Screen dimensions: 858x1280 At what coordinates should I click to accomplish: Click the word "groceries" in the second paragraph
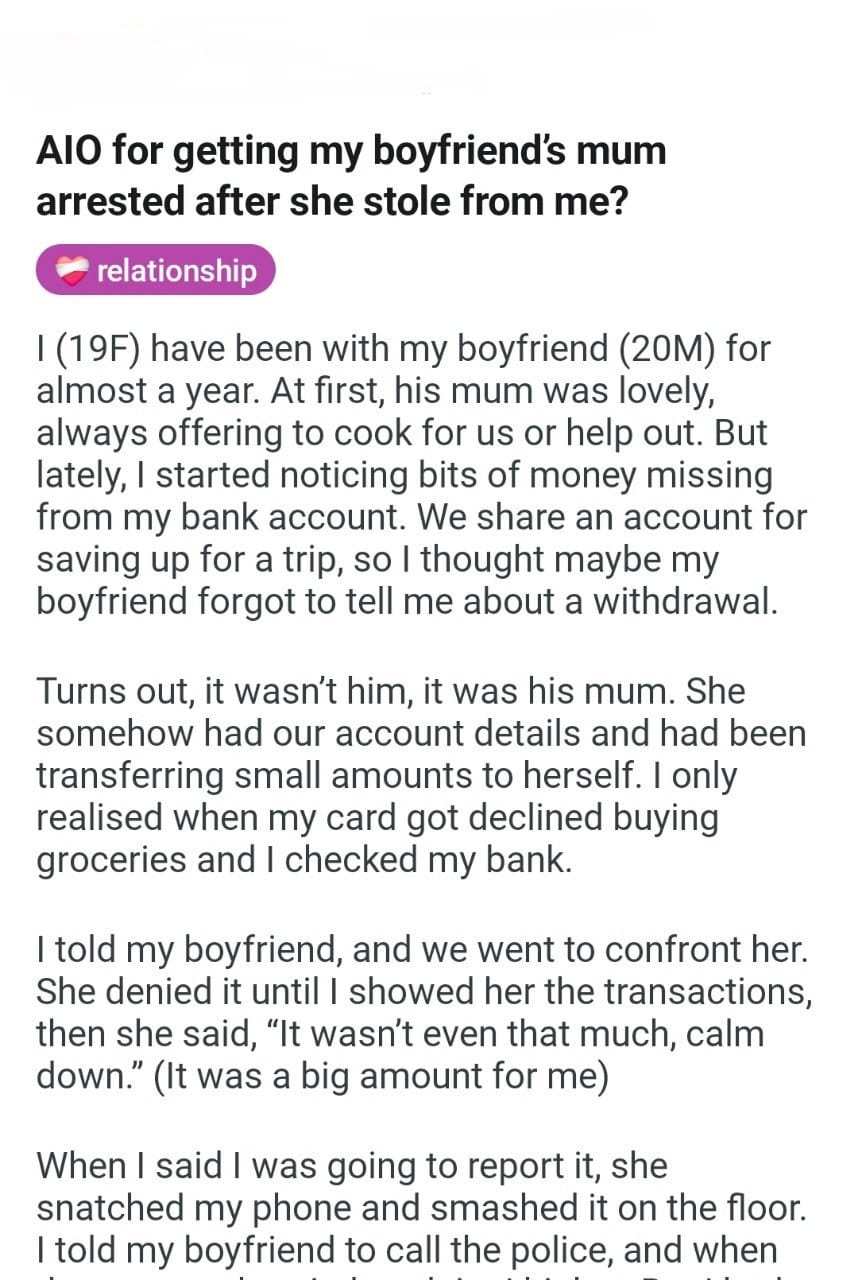pyautogui.click(x=111, y=860)
